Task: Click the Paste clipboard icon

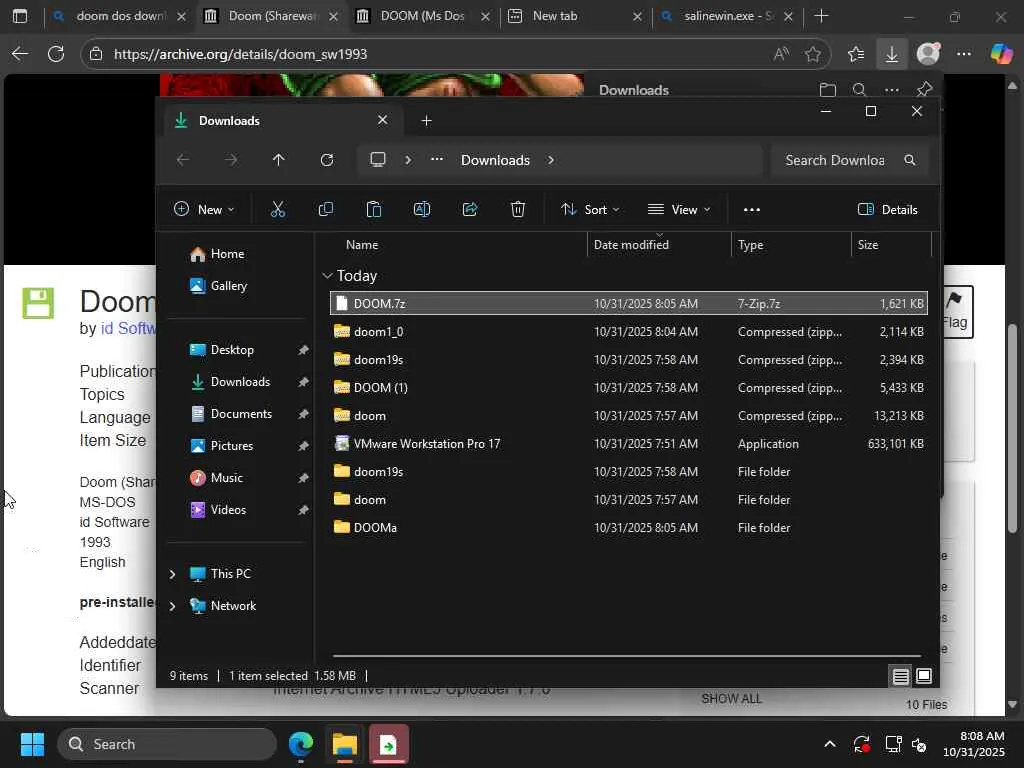Action: [374, 210]
